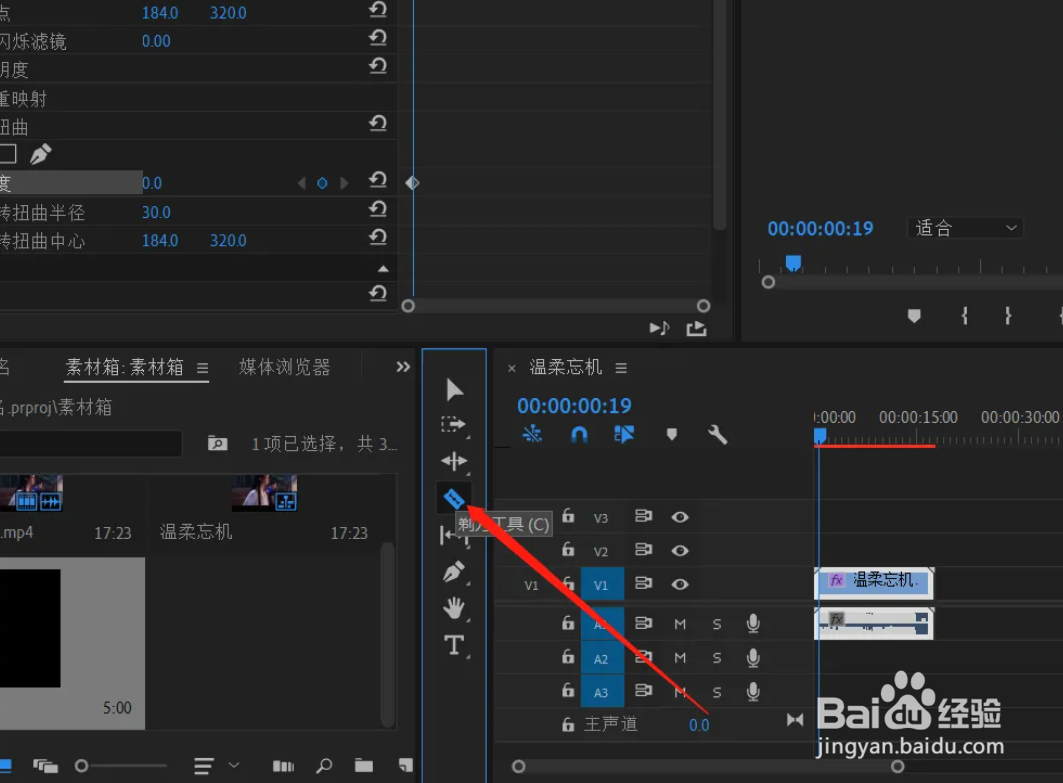Click Mark In button in program monitor
The width and height of the screenshot is (1063, 783).
click(x=964, y=315)
